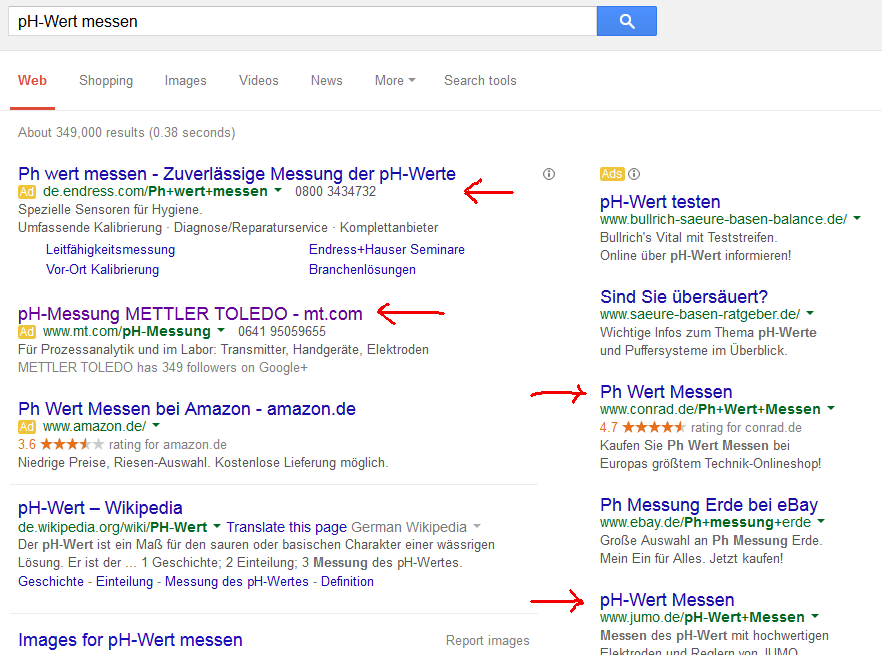Switch to the Shopping tab
This screenshot has width=882, height=655.
click(x=105, y=81)
